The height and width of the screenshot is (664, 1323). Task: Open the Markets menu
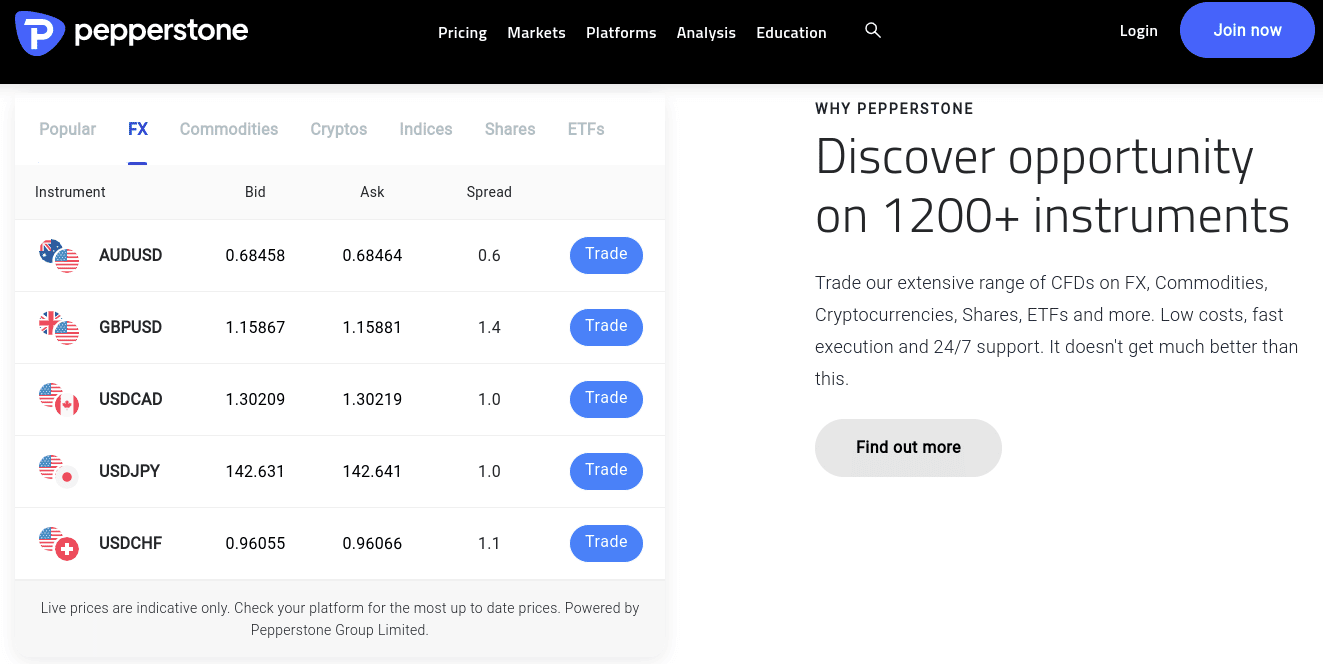click(536, 33)
